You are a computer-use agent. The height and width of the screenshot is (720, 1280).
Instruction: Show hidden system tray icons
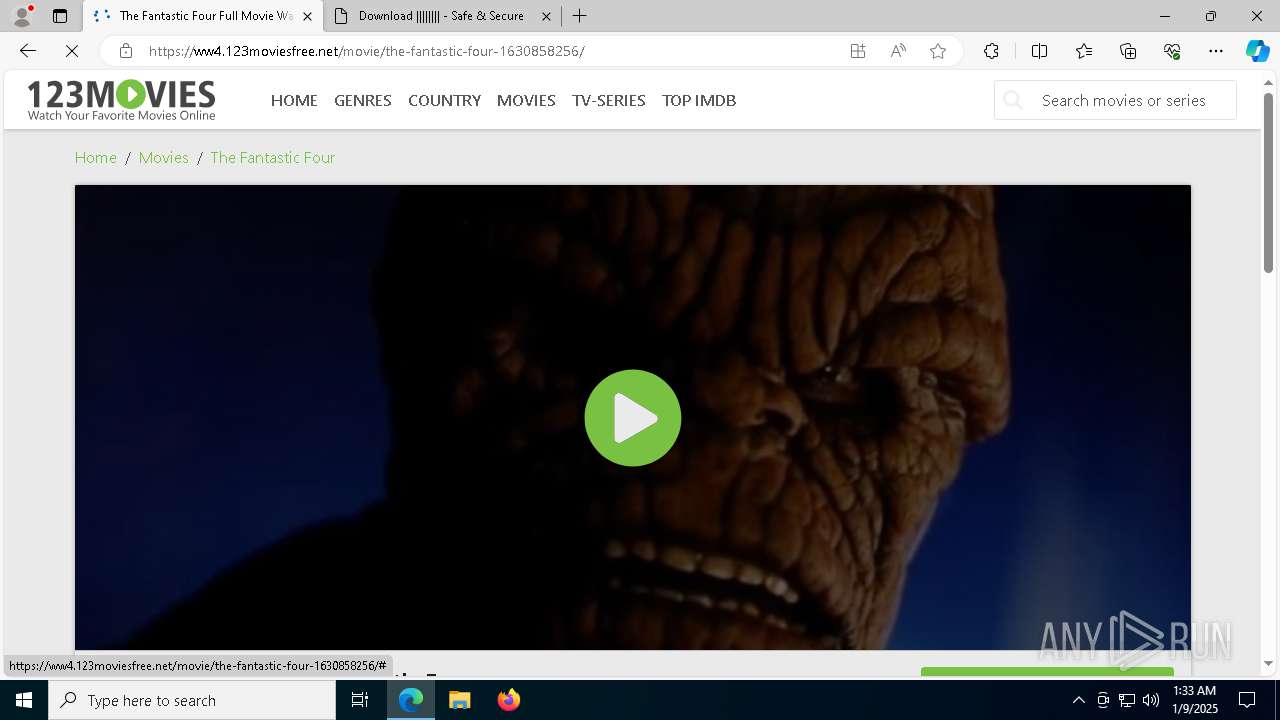1078,700
